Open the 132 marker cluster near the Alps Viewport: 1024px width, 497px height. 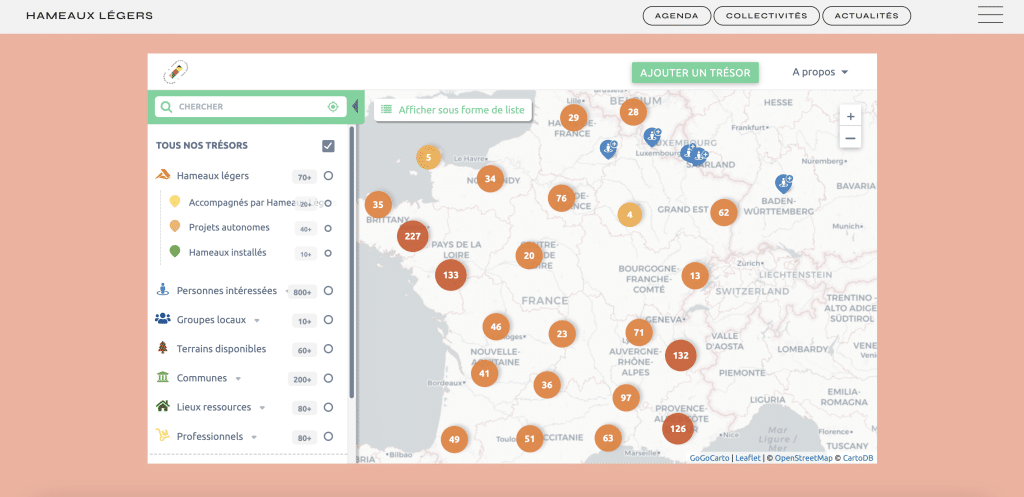tap(680, 355)
